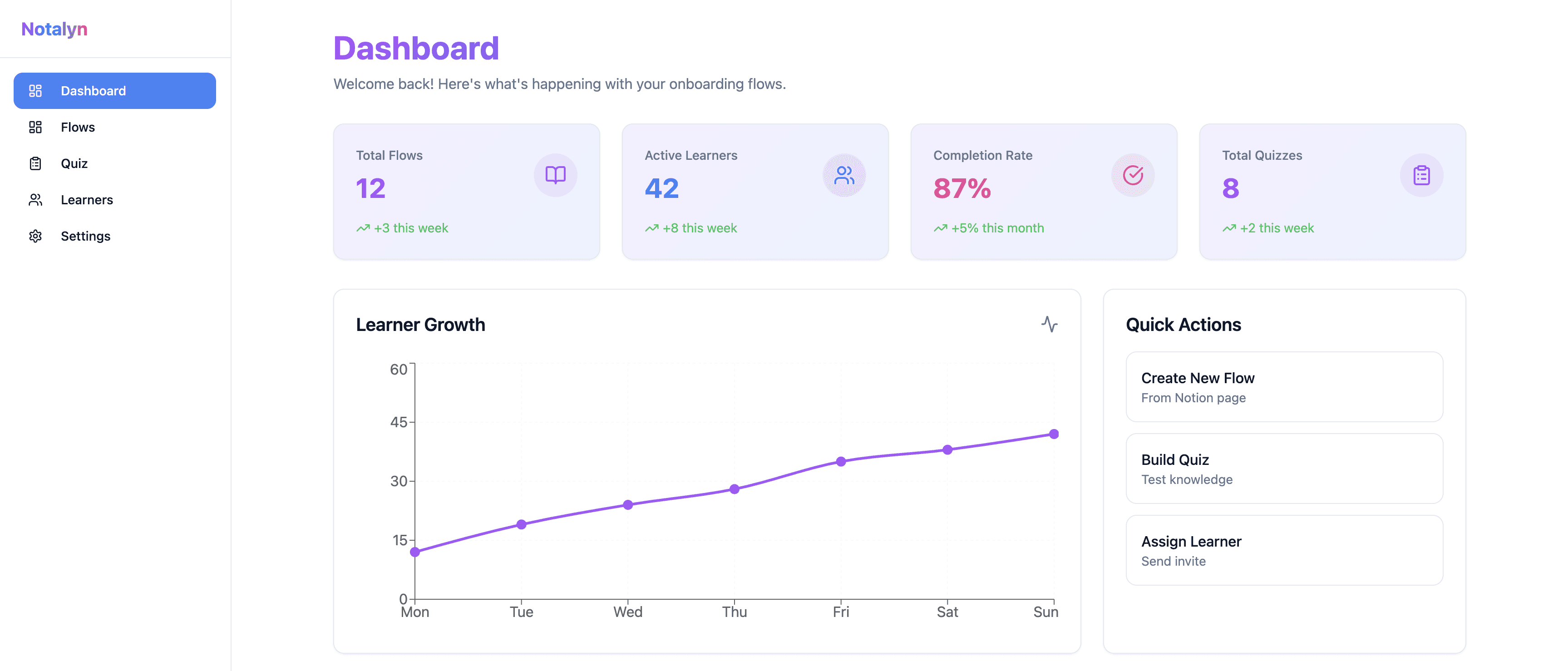The height and width of the screenshot is (671, 1568).
Task: Click the users icon on Active Learners card
Action: click(843, 175)
